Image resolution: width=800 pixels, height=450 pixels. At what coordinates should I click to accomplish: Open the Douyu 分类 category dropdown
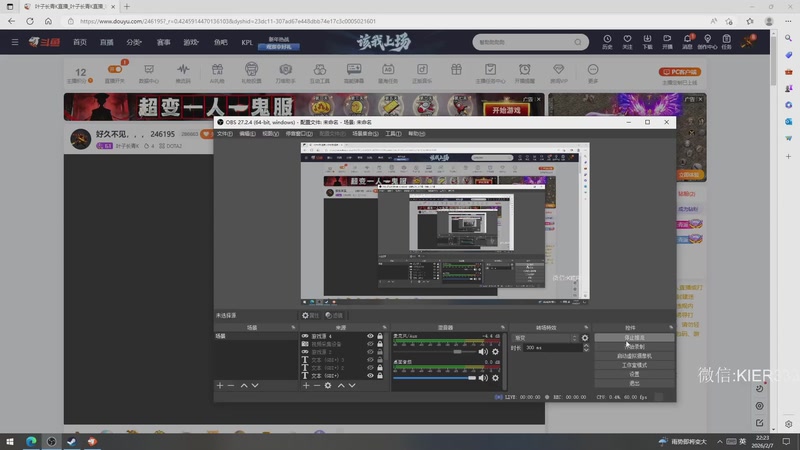134,42
